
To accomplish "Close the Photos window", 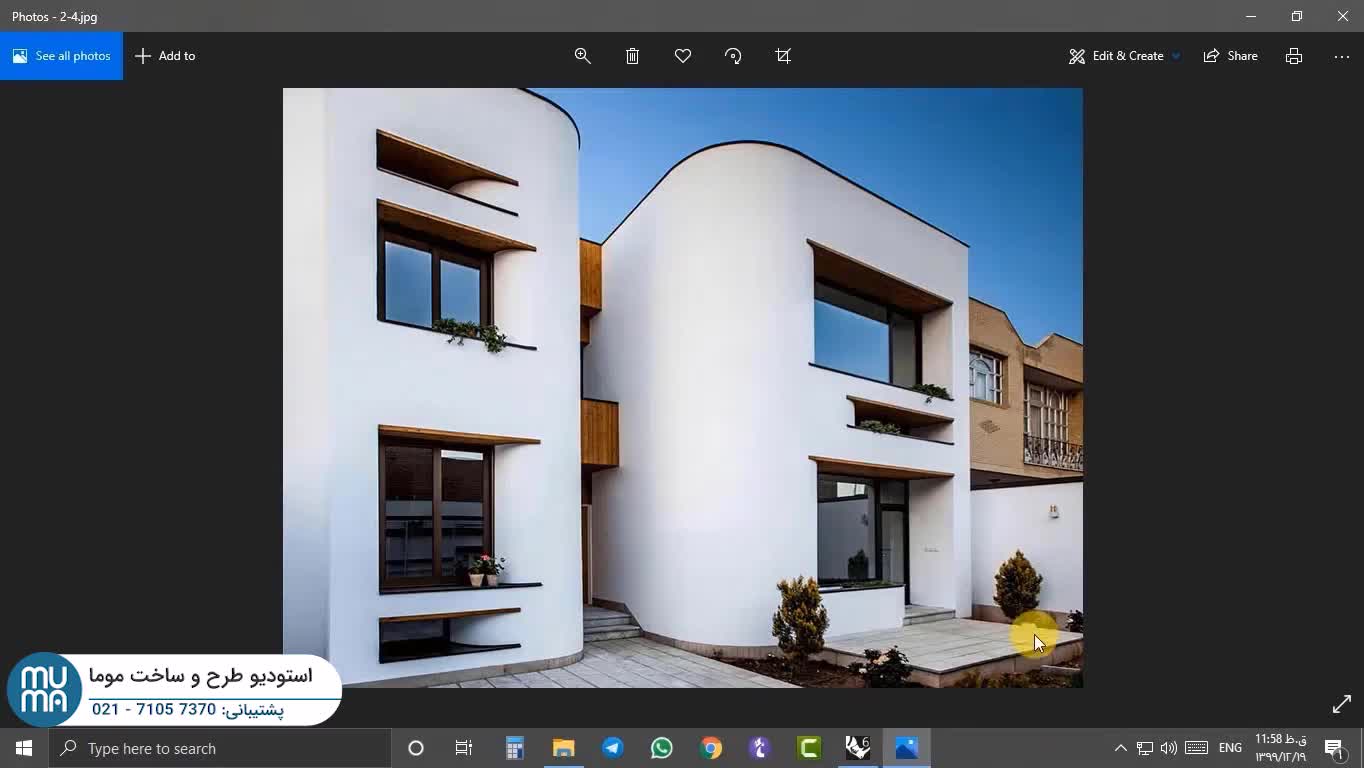I will [1343, 16].
